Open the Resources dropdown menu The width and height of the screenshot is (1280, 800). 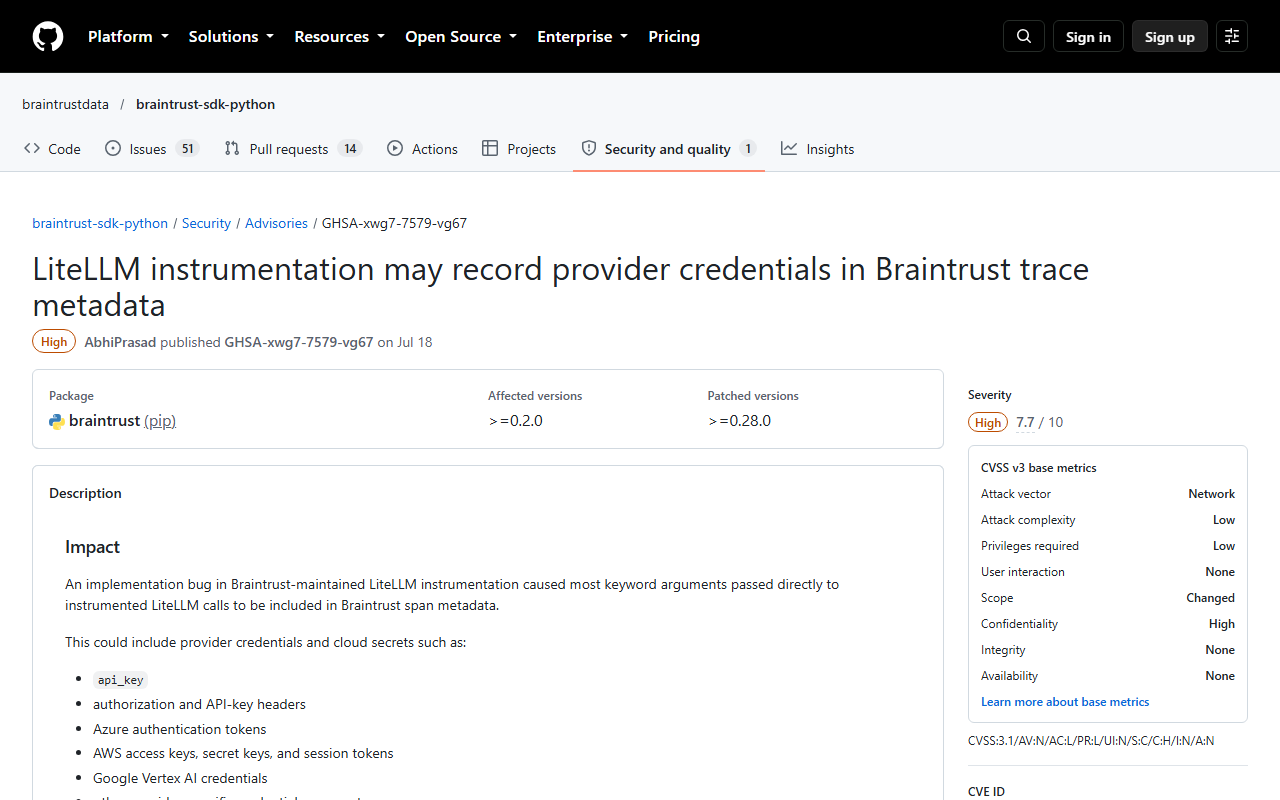339,36
